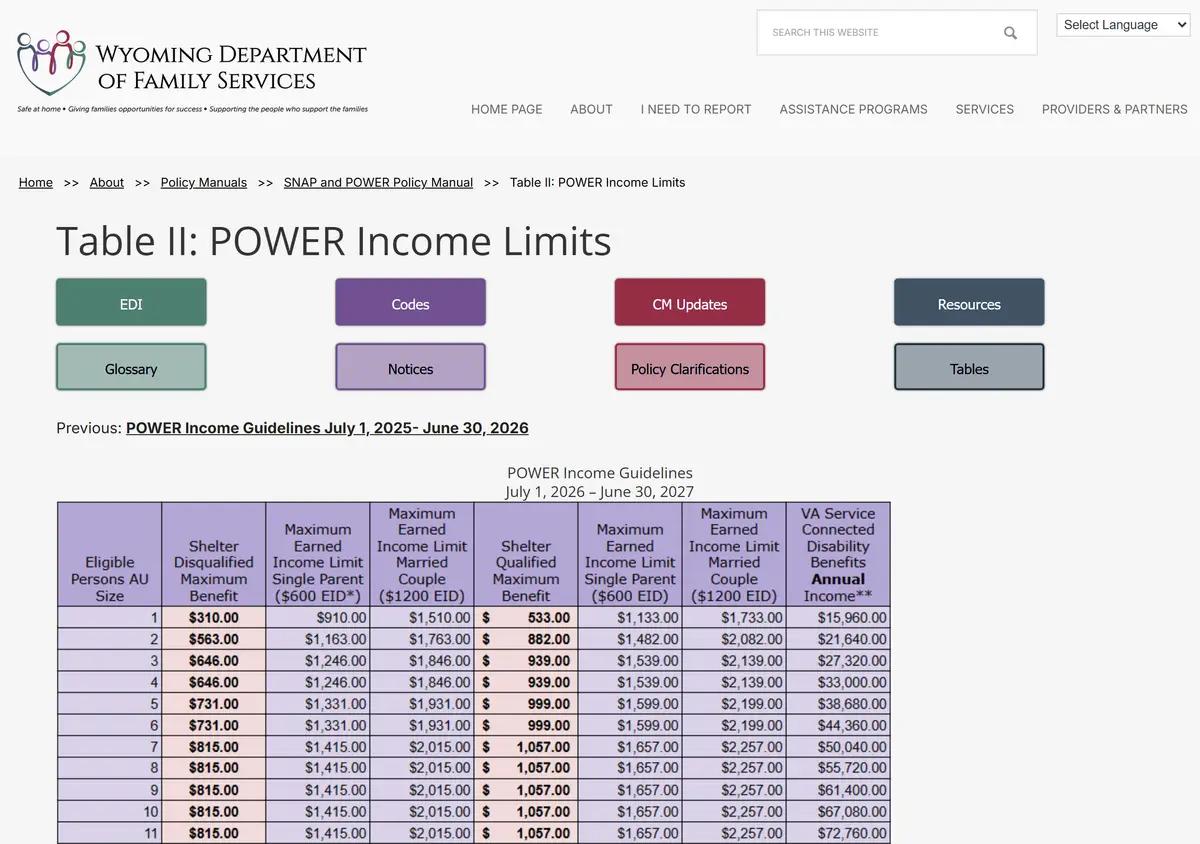Select the $21,640.00 annual income cell
The height and width of the screenshot is (844, 1200).
(838, 639)
